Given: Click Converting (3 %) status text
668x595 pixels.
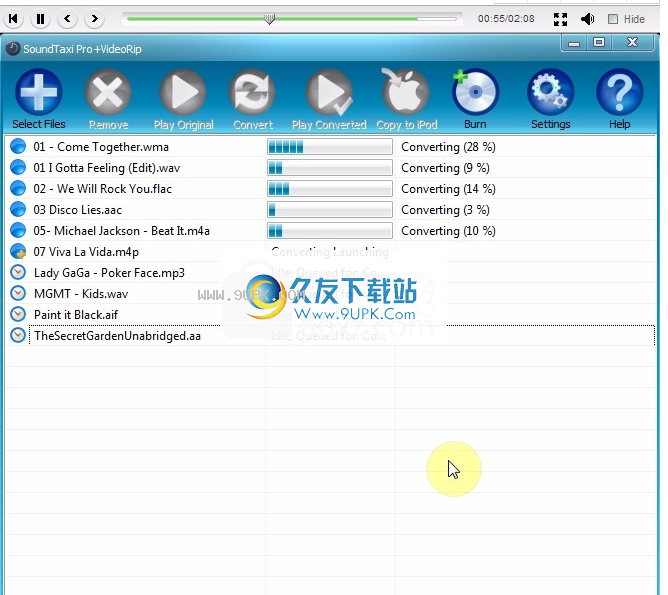Looking at the screenshot, I should (x=445, y=210).
